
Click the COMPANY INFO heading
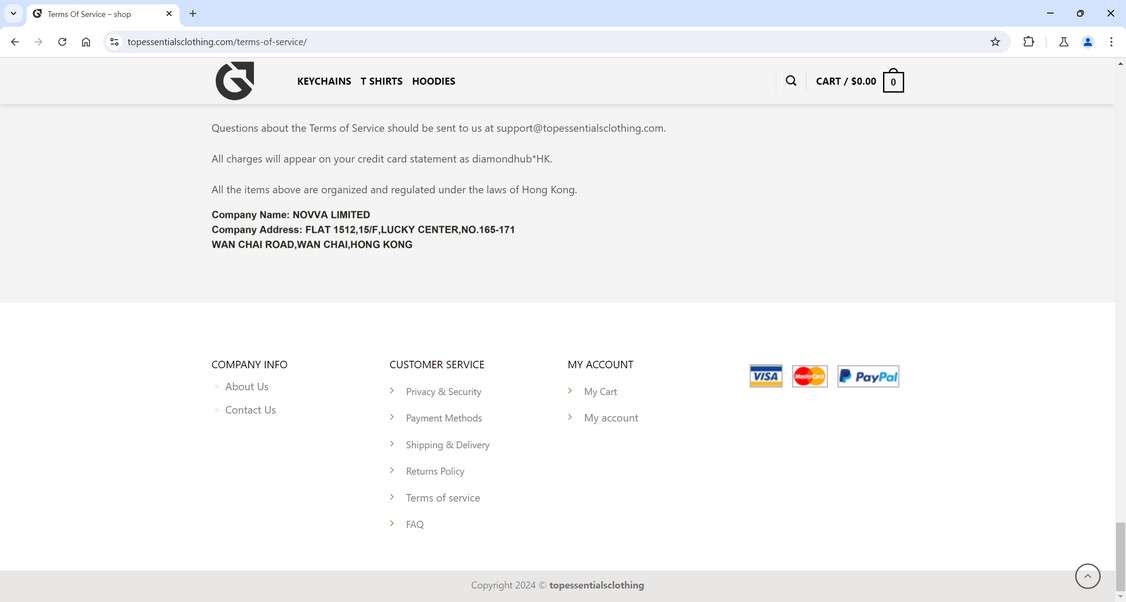(x=249, y=365)
